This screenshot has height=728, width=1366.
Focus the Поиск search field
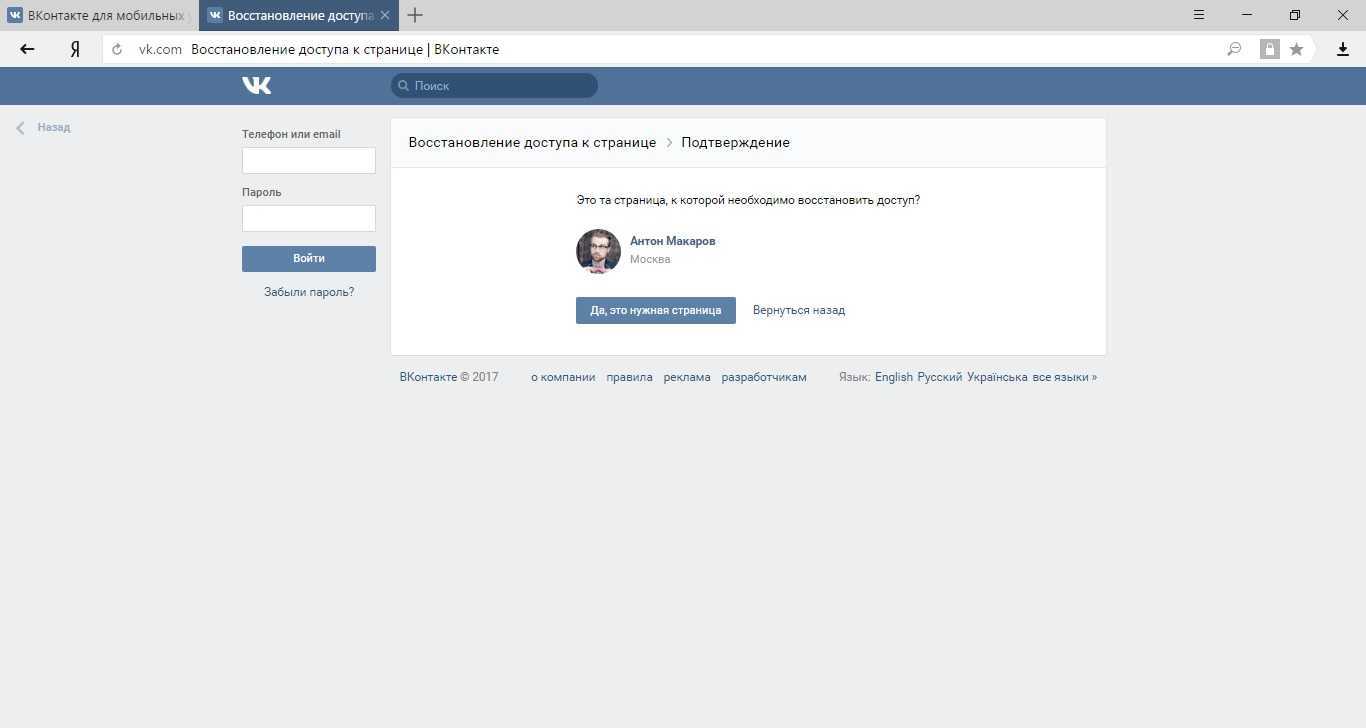tap(494, 86)
